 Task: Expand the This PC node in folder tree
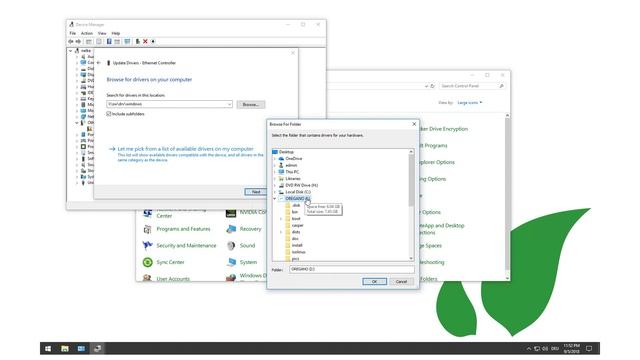click(275, 172)
